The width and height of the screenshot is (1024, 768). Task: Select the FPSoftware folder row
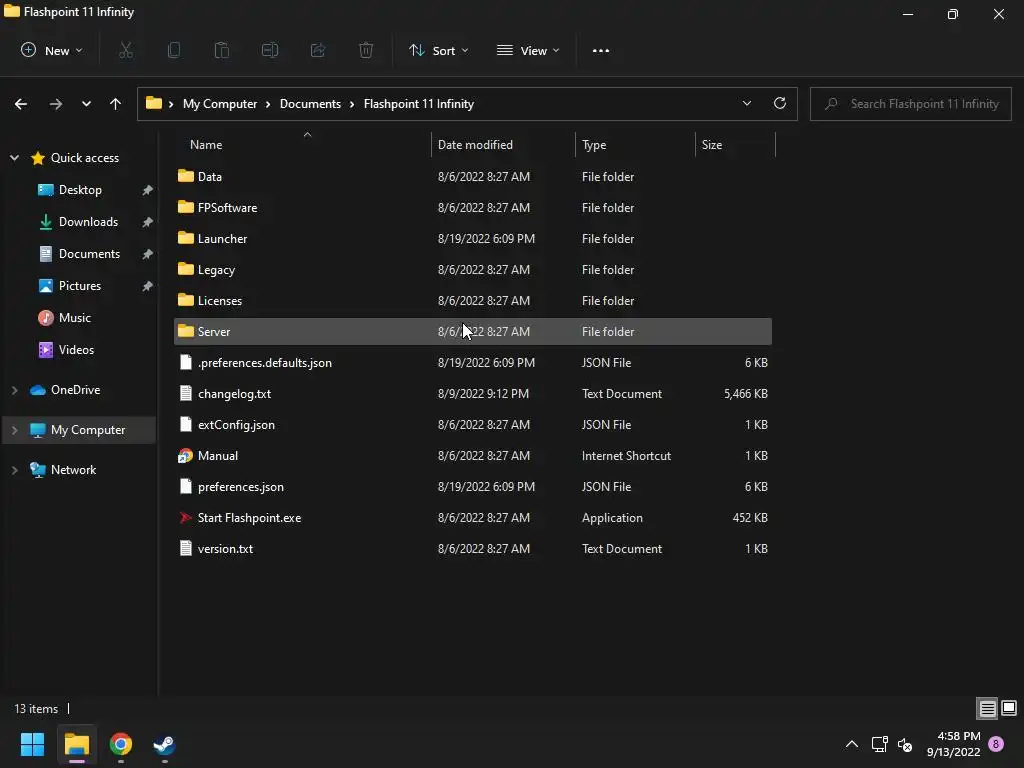[473, 208]
